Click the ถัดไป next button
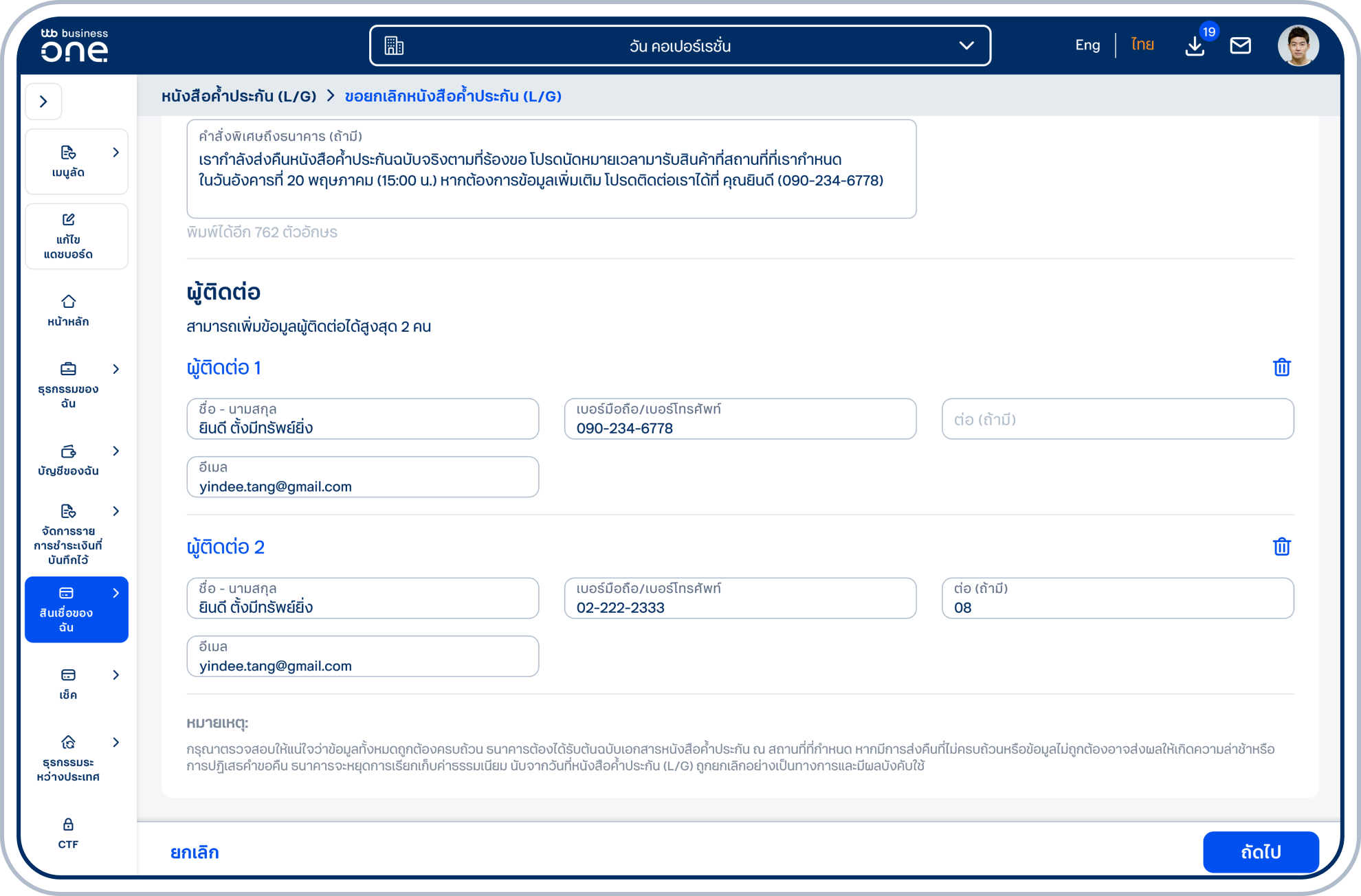 (x=1260, y=852)
